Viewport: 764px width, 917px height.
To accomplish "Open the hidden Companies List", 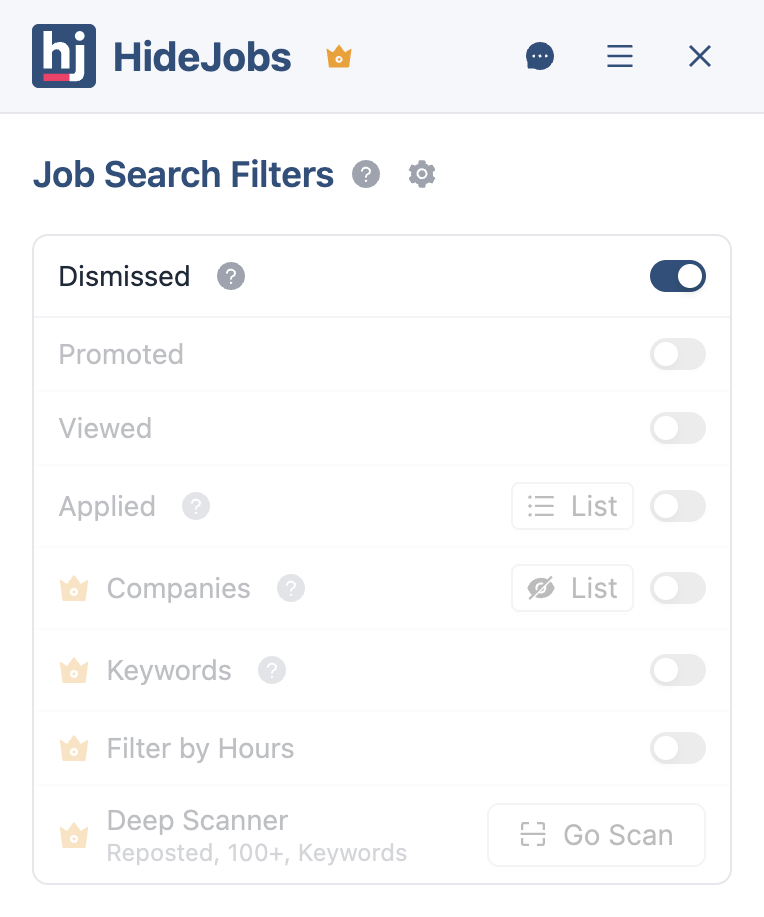I will 572,588.
